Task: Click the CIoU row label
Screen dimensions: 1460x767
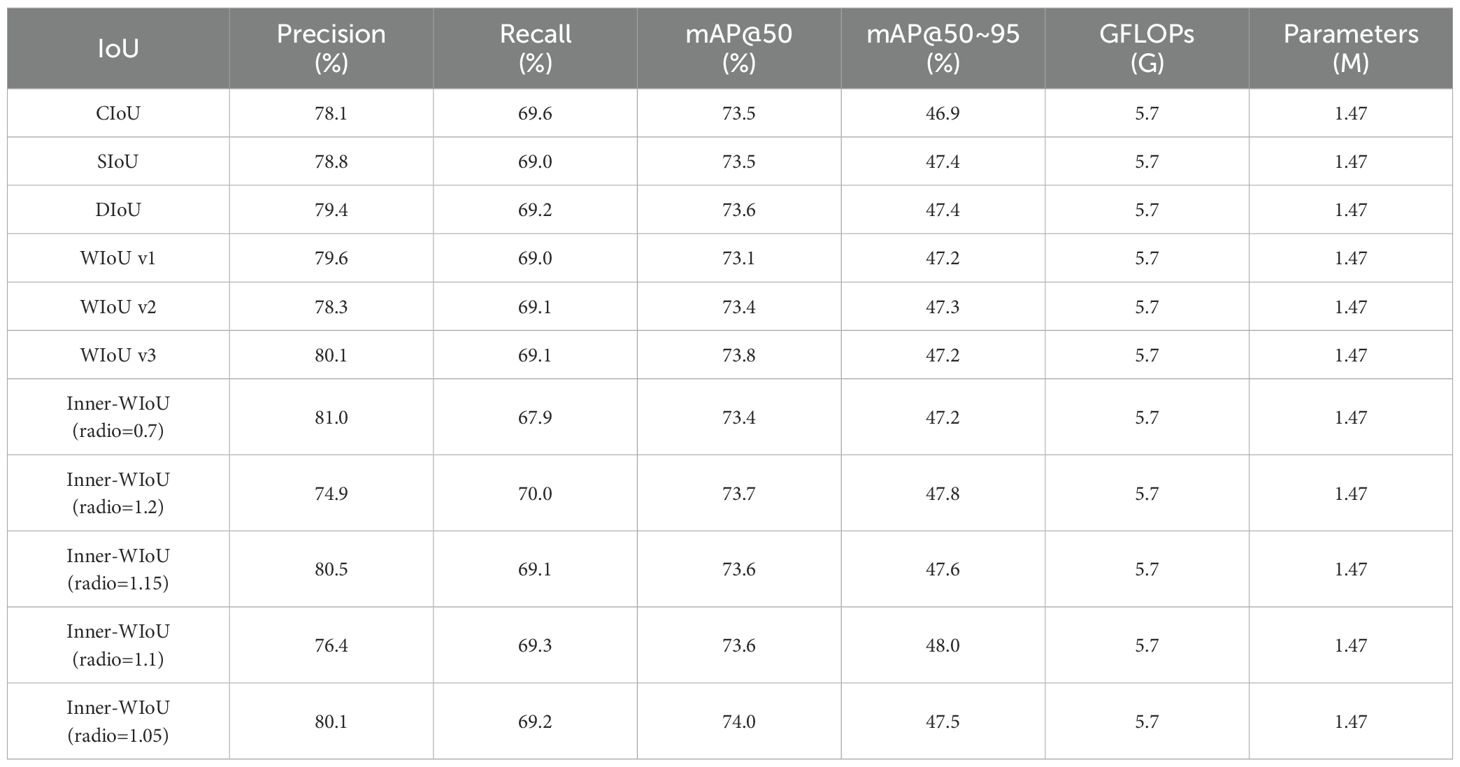Action: (x=118, y=114)
